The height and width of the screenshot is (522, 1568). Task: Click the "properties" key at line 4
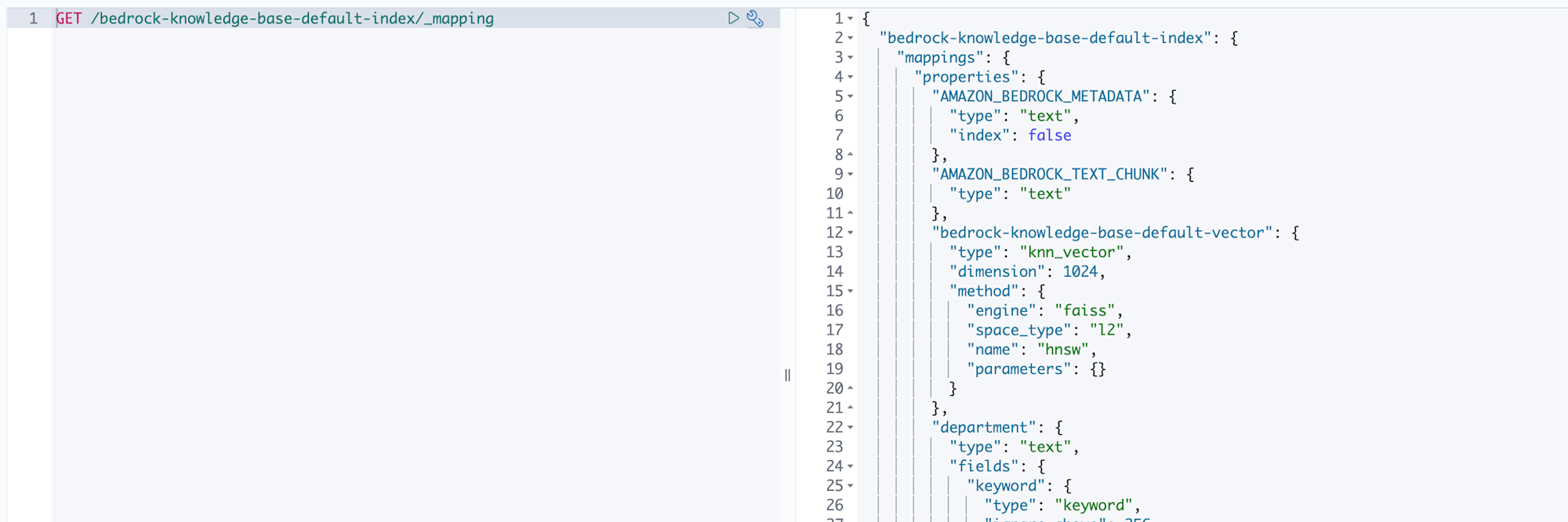coord(967,78)
